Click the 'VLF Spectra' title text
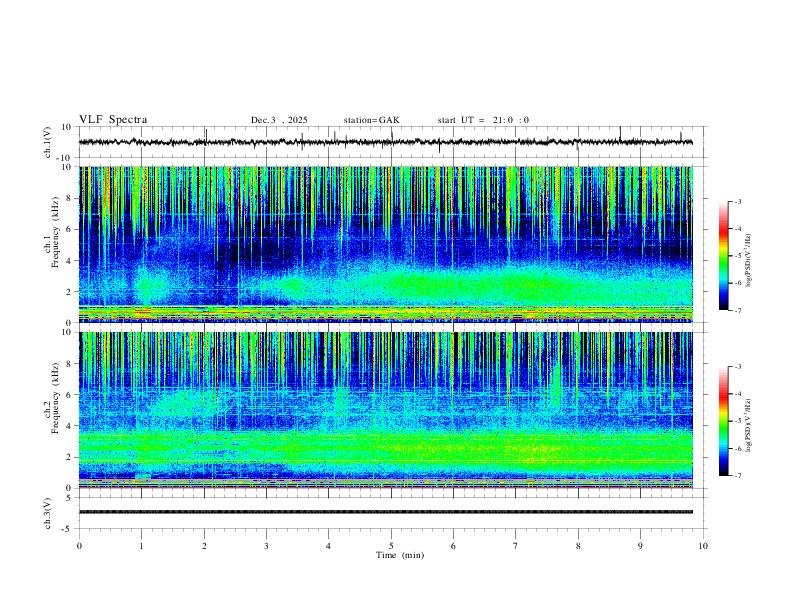Image resolution: width=792 pixels, height=612 pixels. [x=113, y=120]
